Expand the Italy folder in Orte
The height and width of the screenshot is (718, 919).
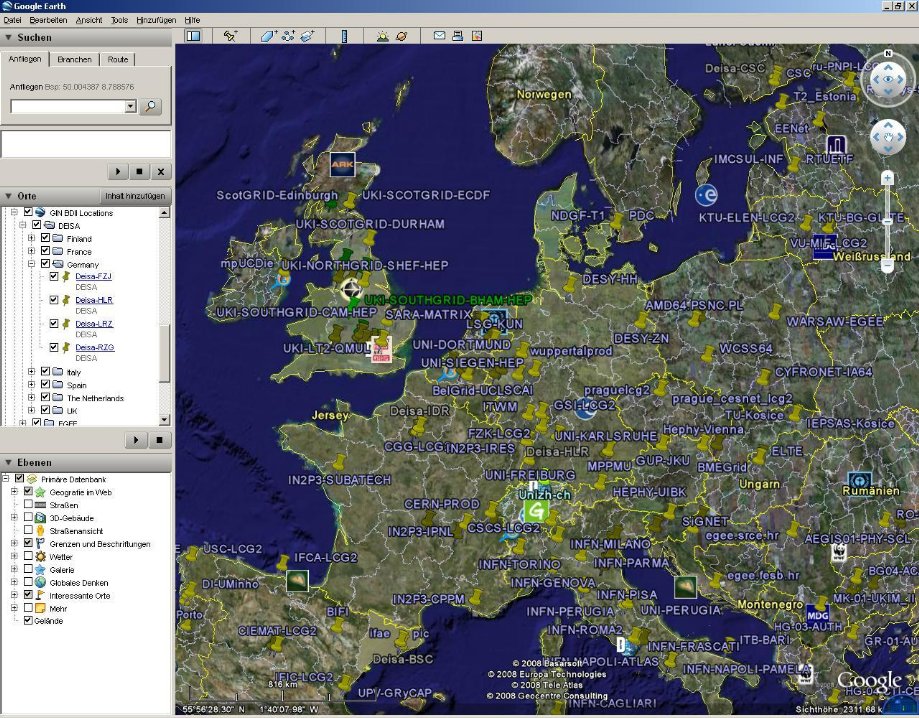coord(32,372)
